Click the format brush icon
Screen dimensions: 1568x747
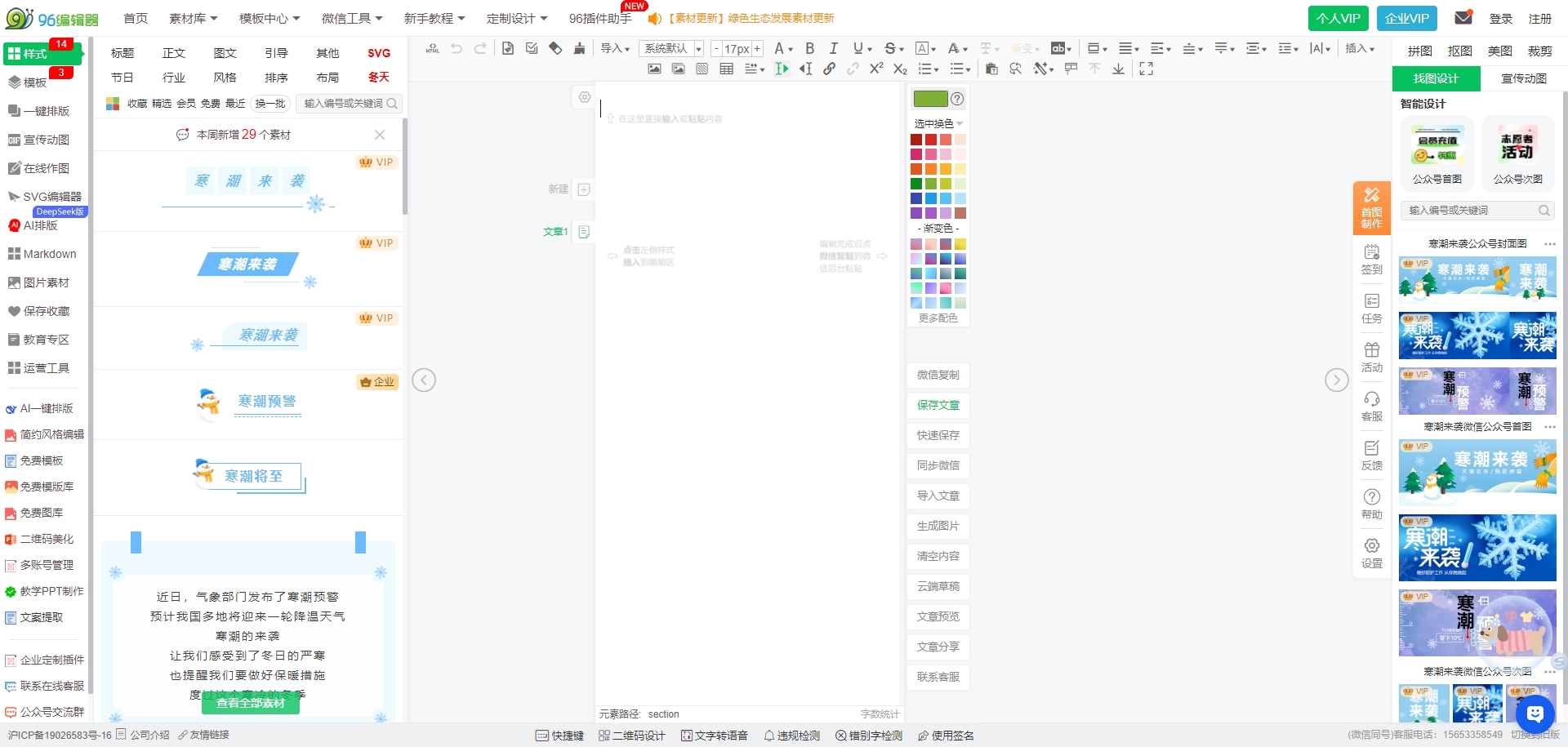click(x=579, y=49)
